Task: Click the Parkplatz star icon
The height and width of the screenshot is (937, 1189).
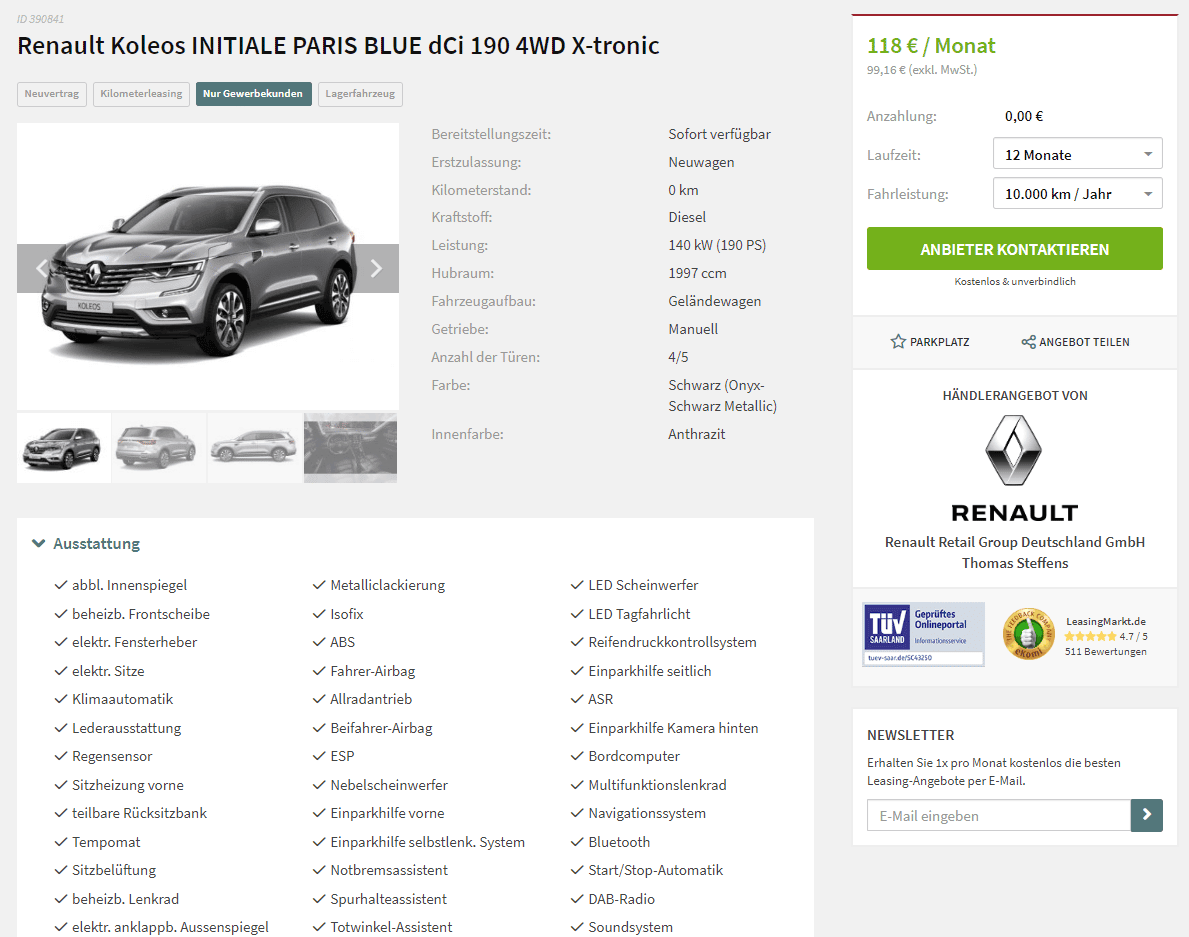Action: (898, 342)
